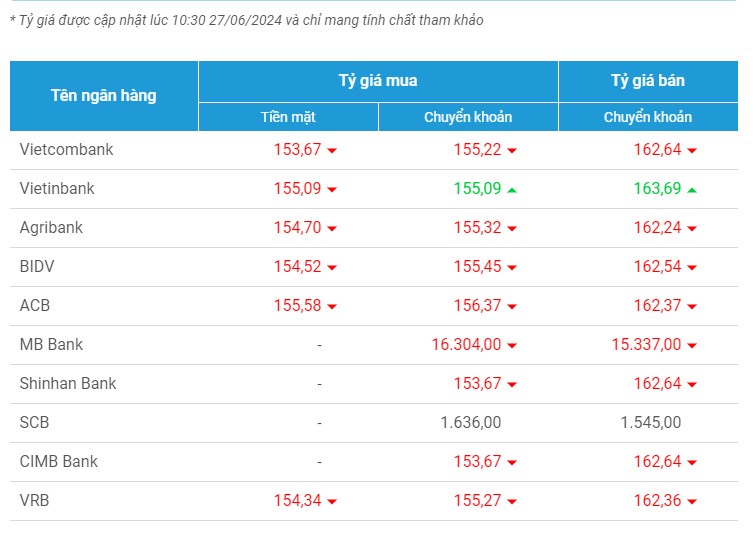Click green up arrow beside Vietinbank transfer 155,09
The height and width of the screenshot is (536, 755).
[512, 190]
